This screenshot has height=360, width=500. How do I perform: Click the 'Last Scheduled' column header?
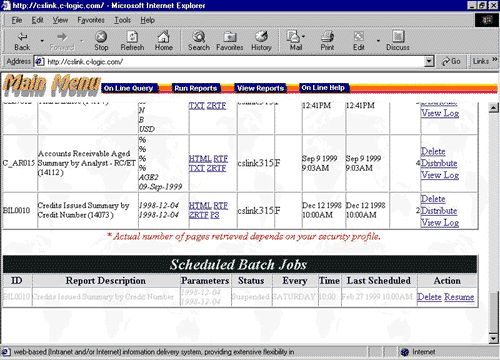point(379,281)
